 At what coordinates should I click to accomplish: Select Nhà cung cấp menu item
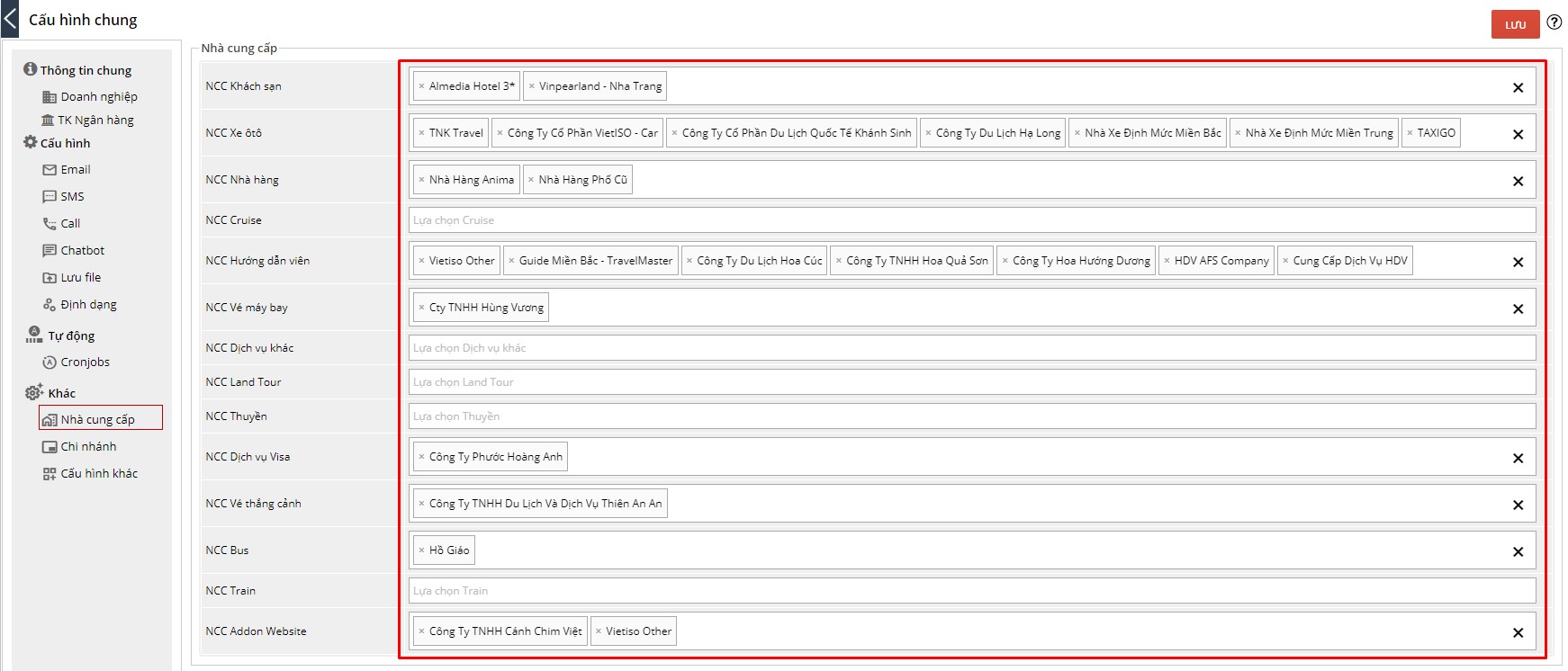pos(101,418)
